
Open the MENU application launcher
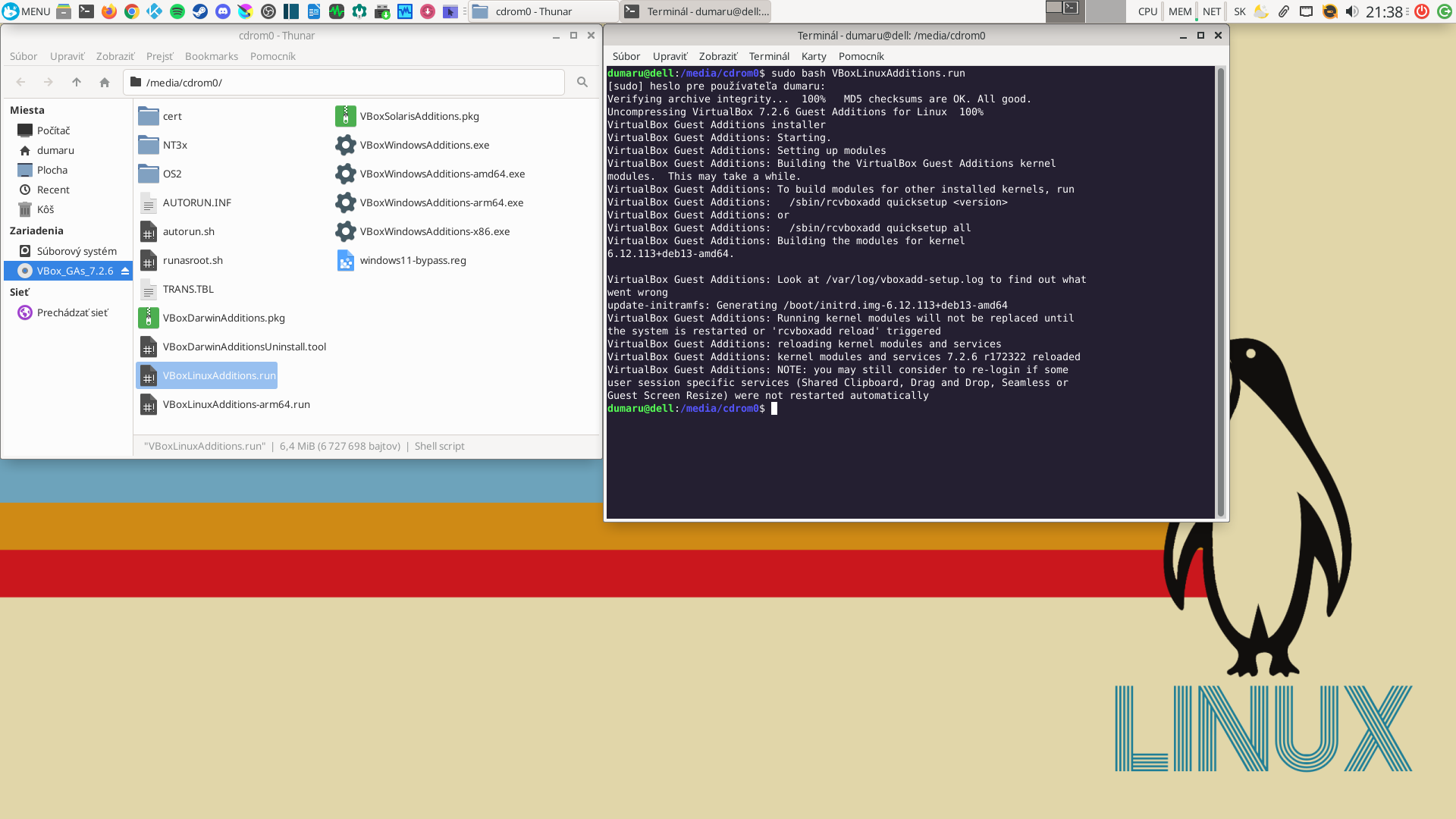pyautogui.click(x=26, y=11)
